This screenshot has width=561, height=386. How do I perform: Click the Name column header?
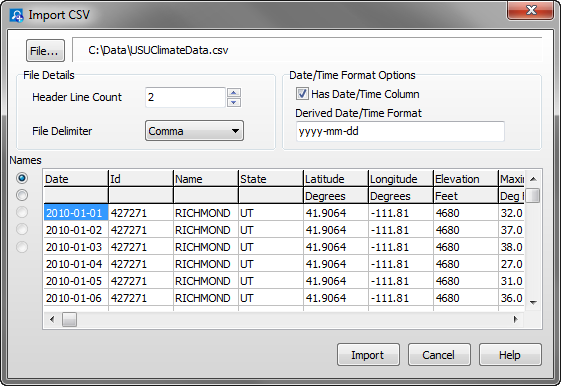tap(206, 179)
